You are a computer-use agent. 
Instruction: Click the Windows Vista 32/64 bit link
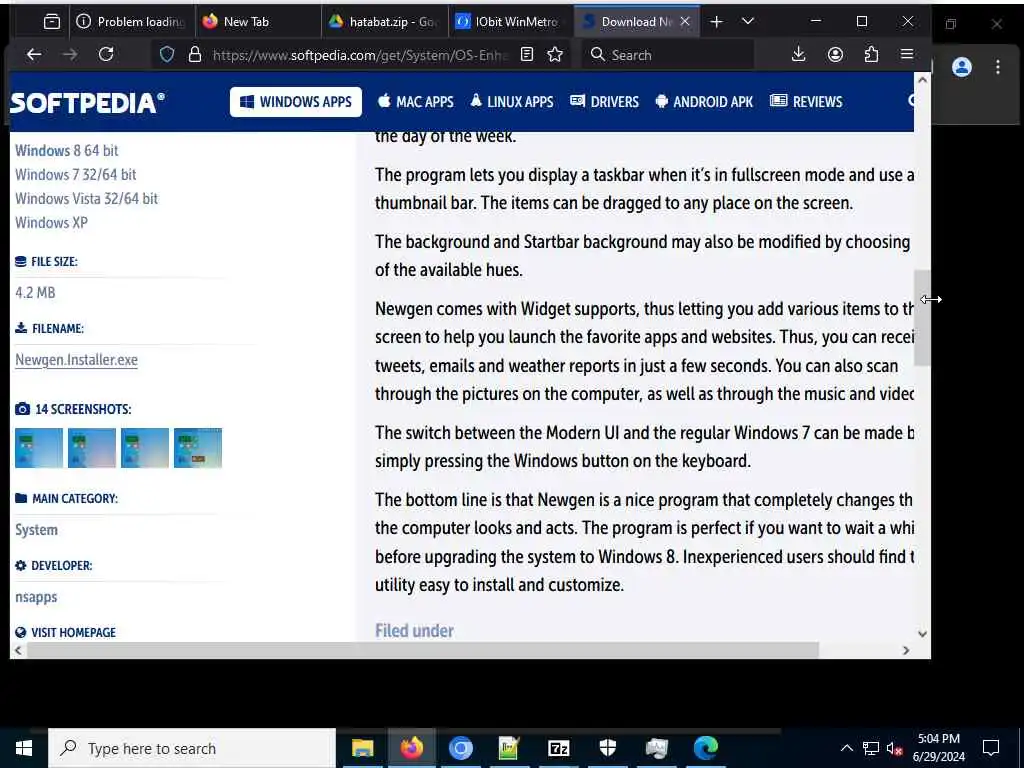[x=86, y=199]
